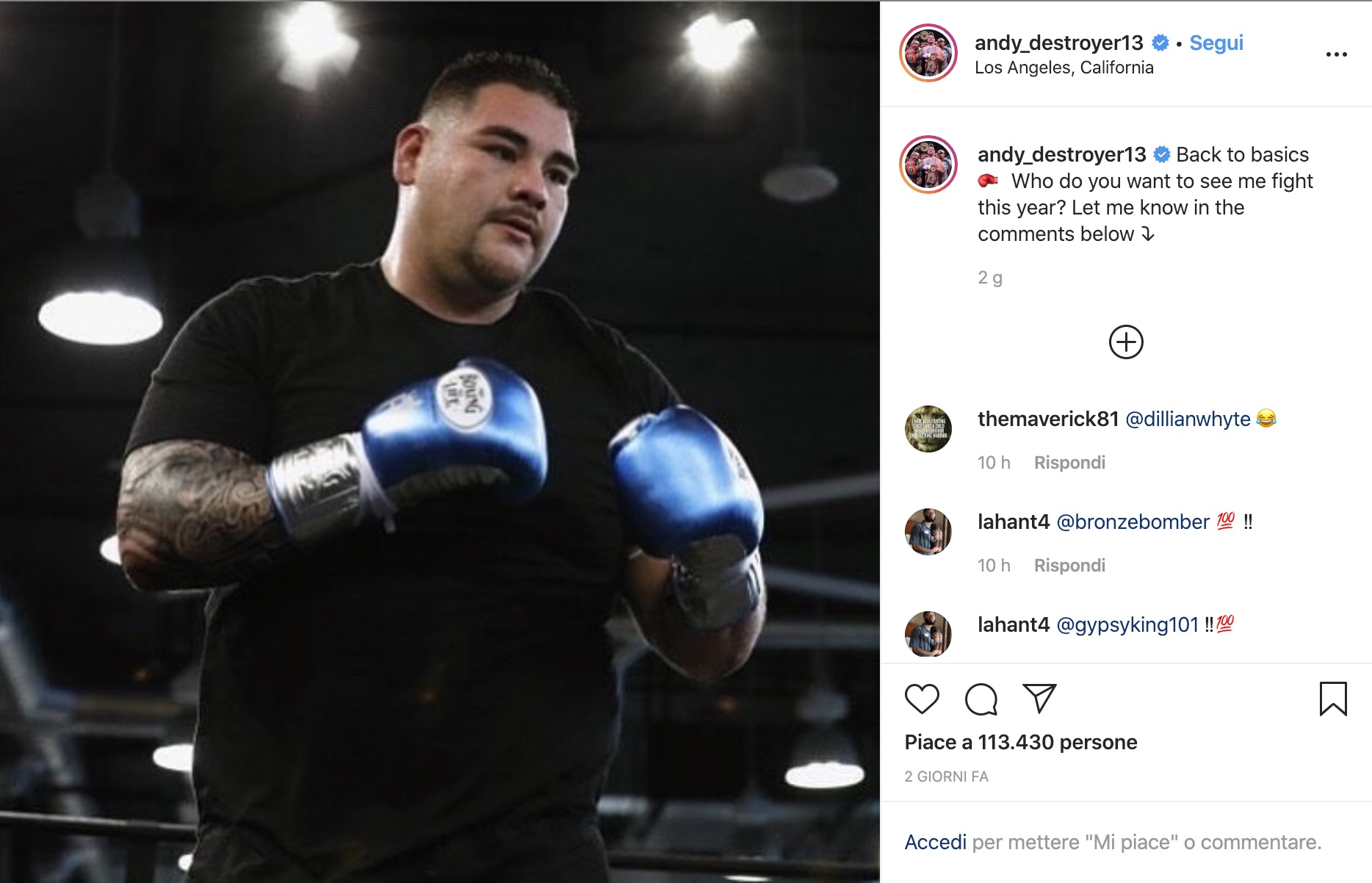Open lahant4 avatar next to bronzebomber comment
The image size is (1372, 883).
928,531
